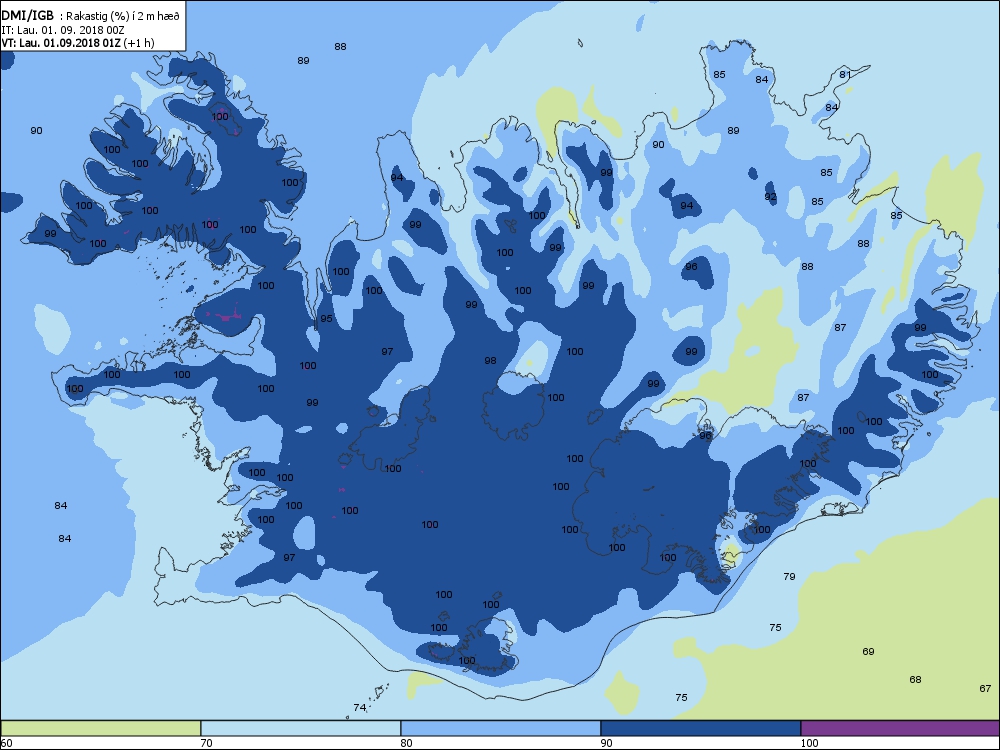Click the light blue 70–80 legend swatch
Viewport: 1000px width, 750px height.
click(300, 728)
